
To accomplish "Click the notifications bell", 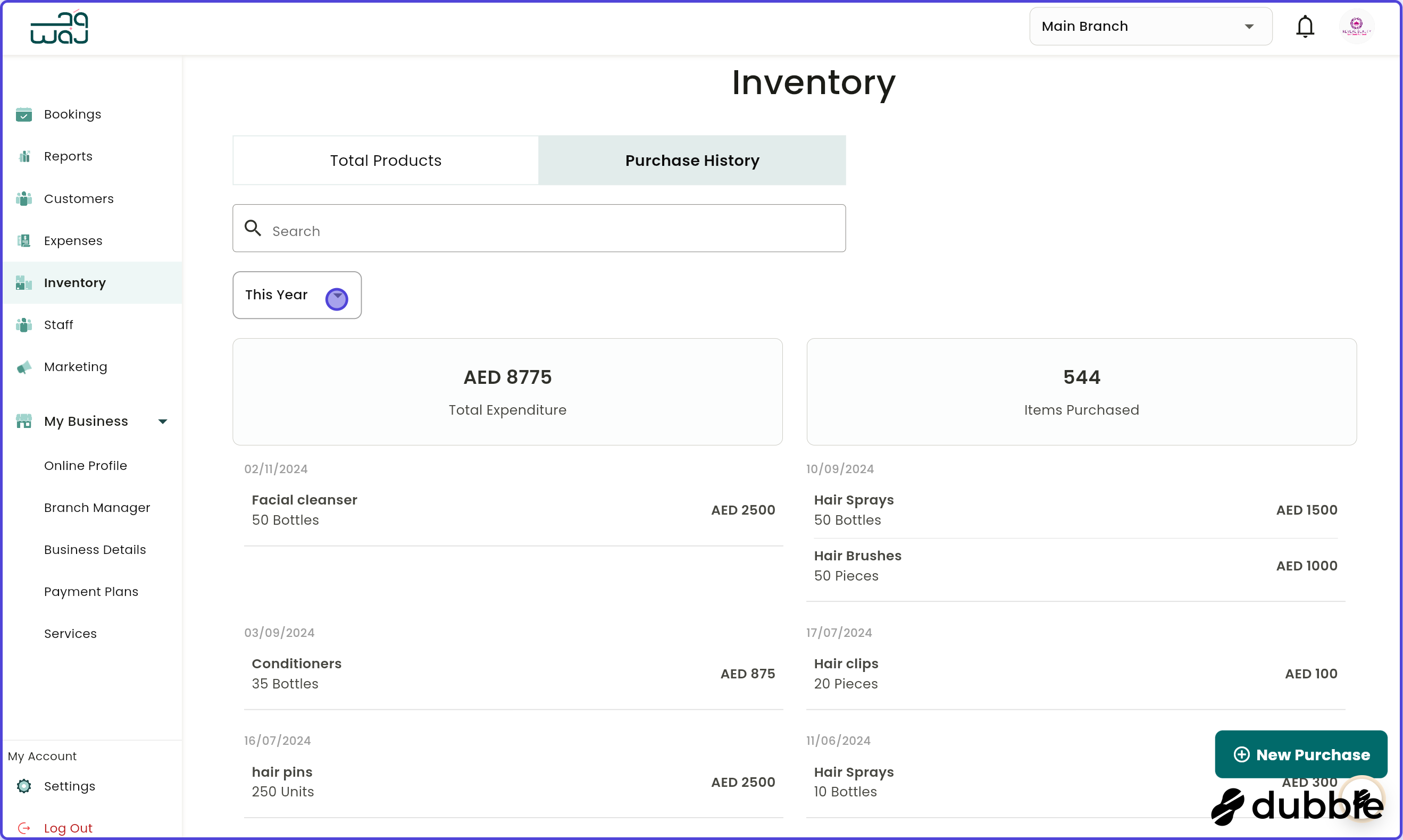I will 1305,26.
